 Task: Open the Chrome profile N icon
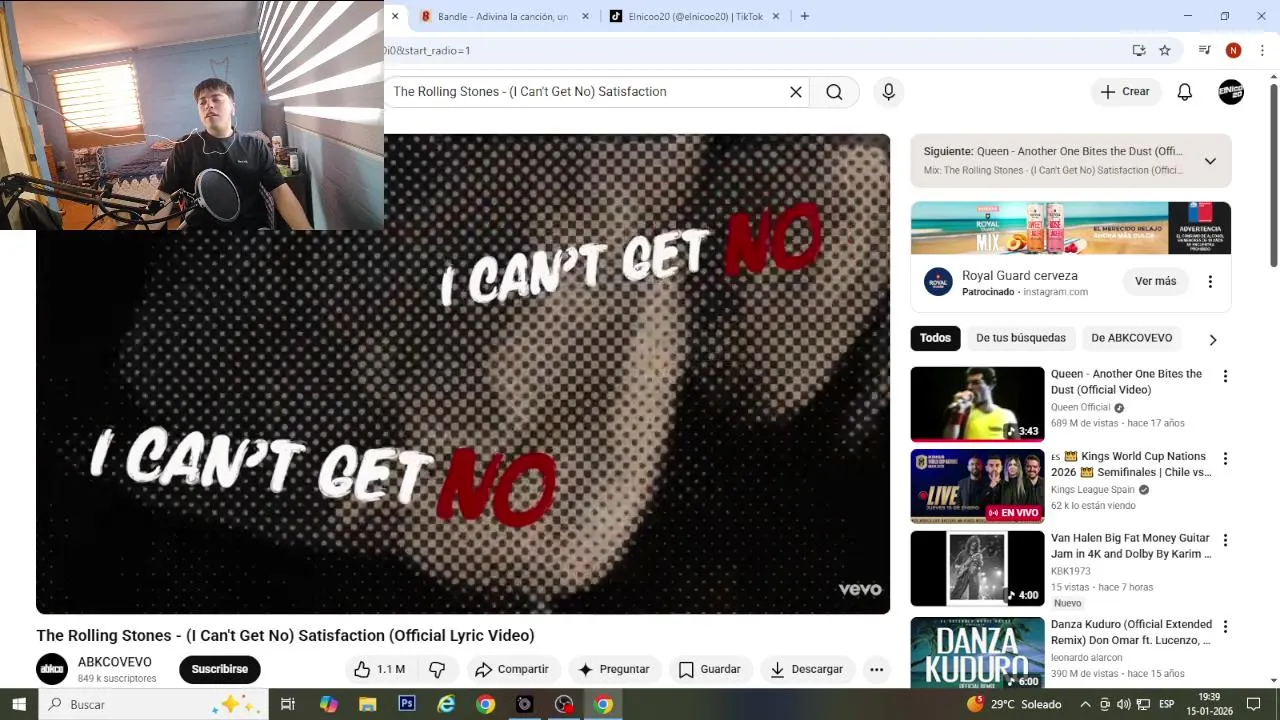[1233, 50]
